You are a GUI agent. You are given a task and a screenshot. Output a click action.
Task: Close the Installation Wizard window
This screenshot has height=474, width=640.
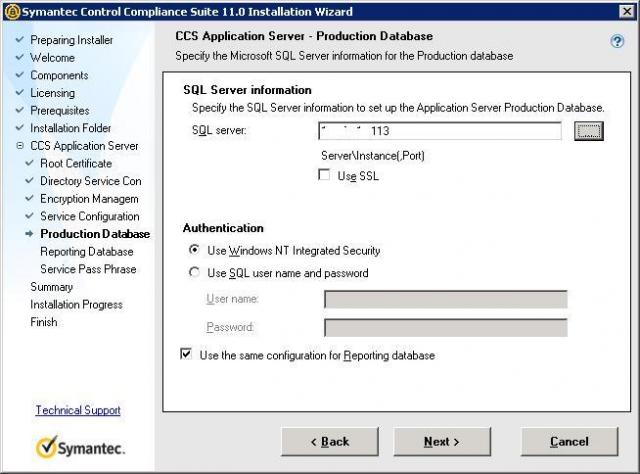(627, 11)
